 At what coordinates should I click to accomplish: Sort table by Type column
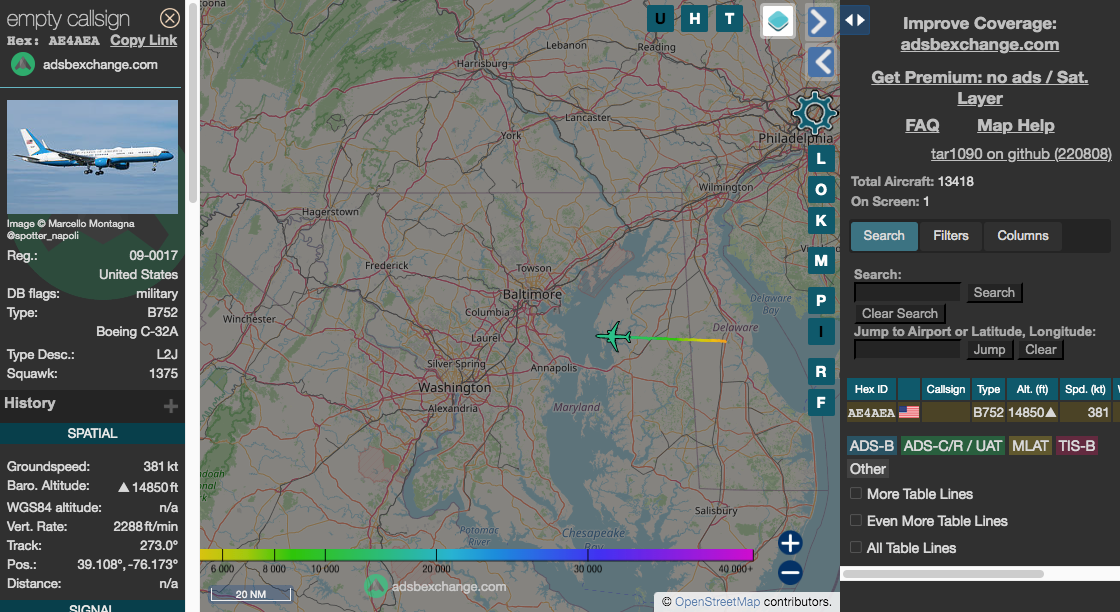pyautogui.click(x=989, y=389)
